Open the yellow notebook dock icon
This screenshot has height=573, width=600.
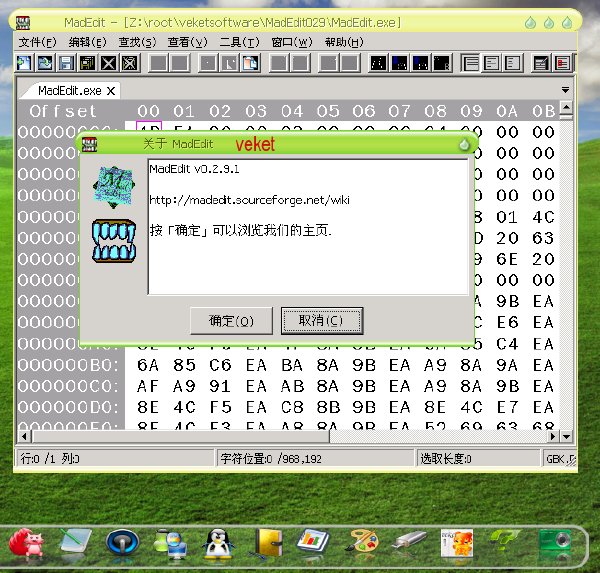[267, 543]
